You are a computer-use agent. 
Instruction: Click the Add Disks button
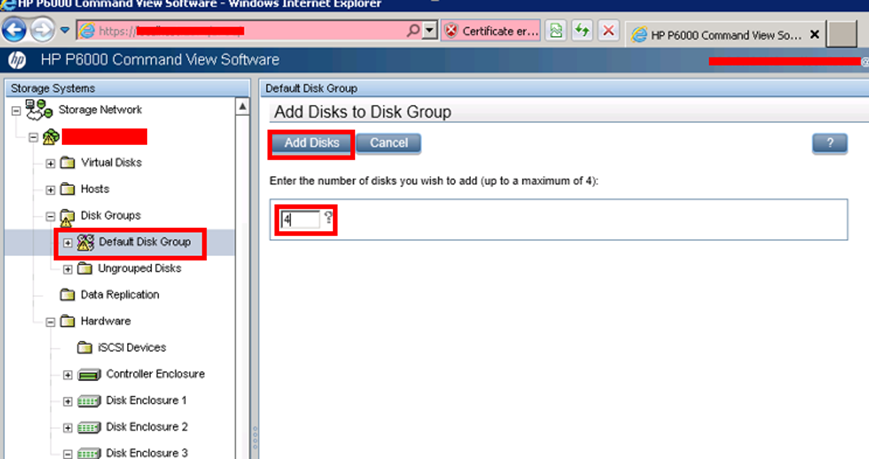click(311, 143)
